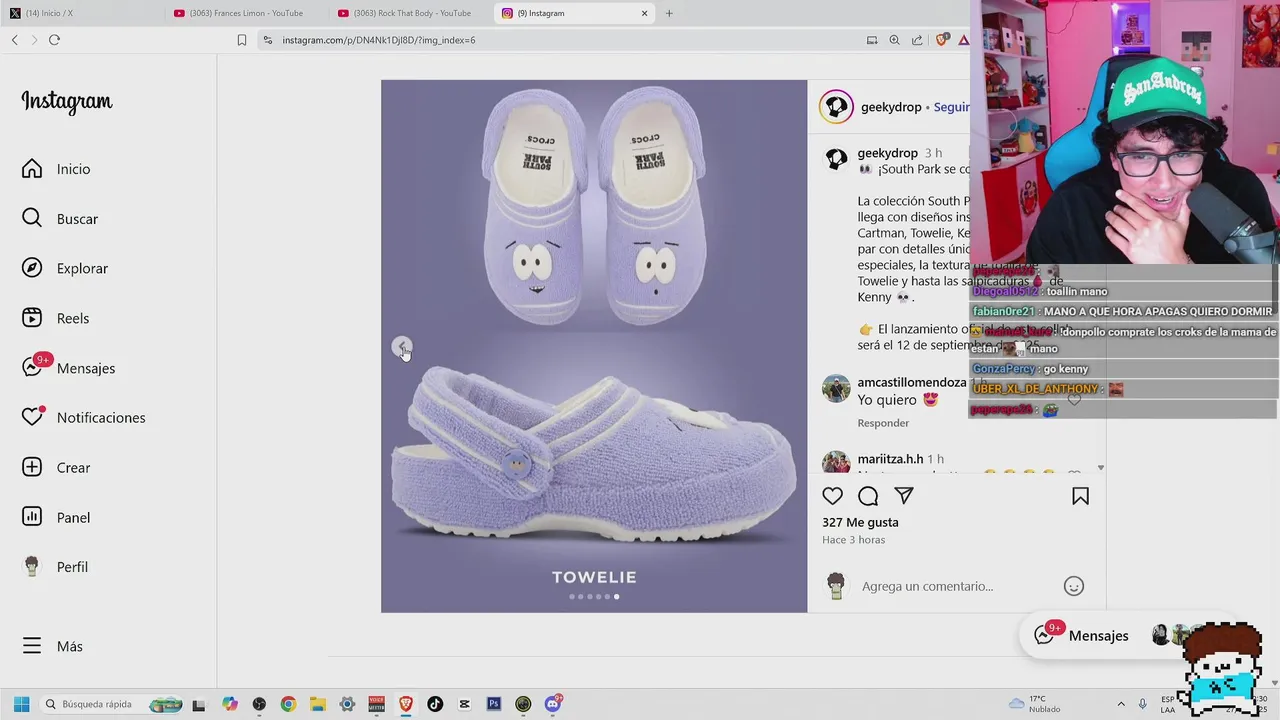Screen dimensions: 1280x720
Task: Share page from address bar icon
Action: [917, 40]
